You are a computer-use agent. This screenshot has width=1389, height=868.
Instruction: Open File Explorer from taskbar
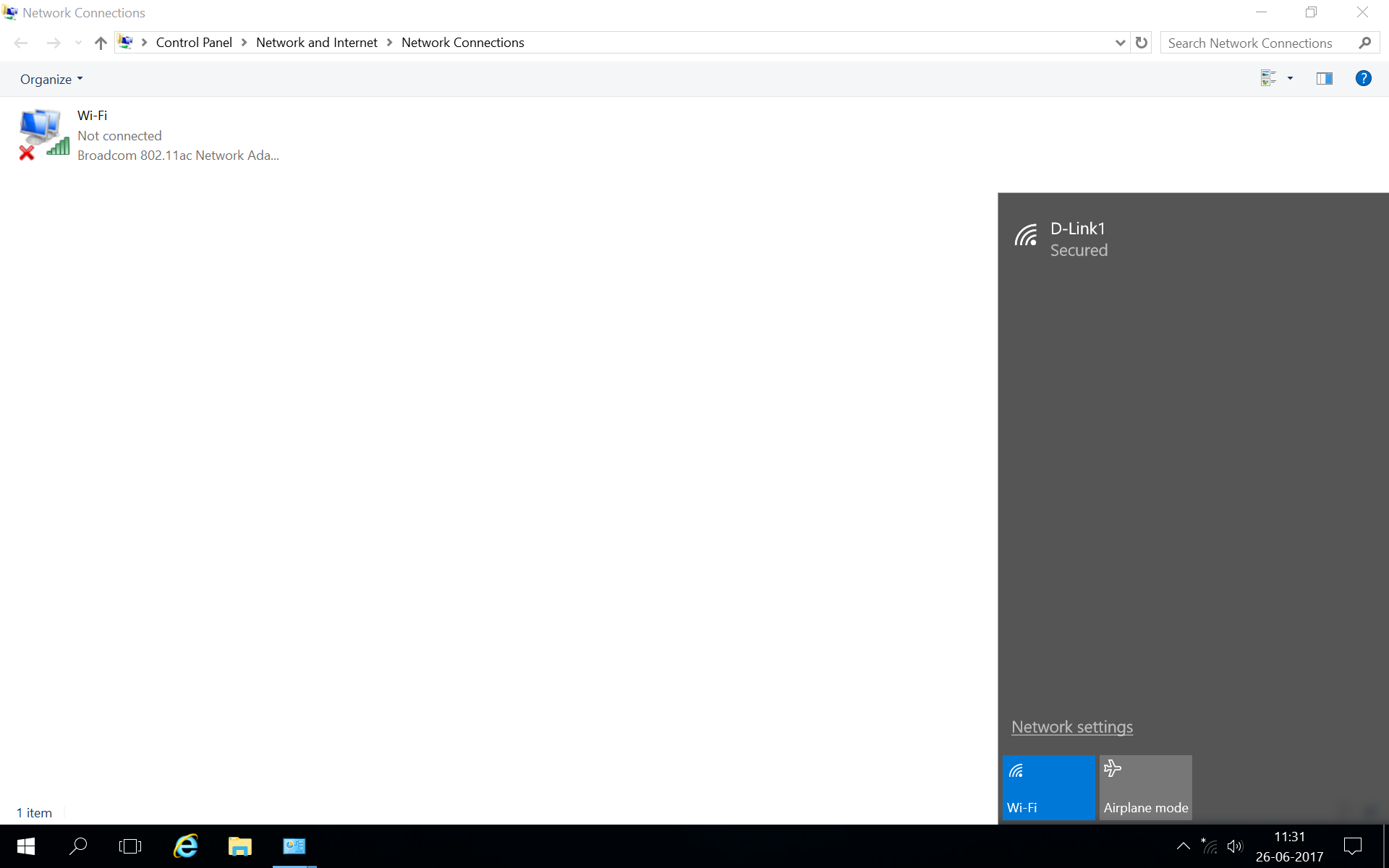pyautogui.click(x=240, y=846)
